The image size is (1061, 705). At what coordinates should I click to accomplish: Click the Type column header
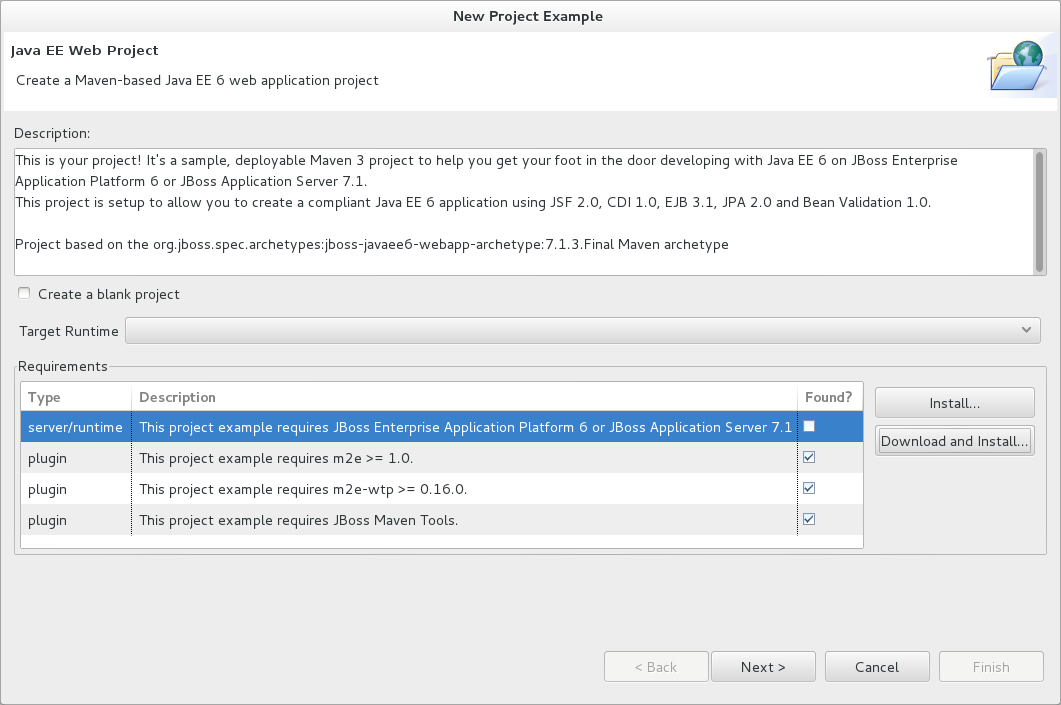point(76,397)
